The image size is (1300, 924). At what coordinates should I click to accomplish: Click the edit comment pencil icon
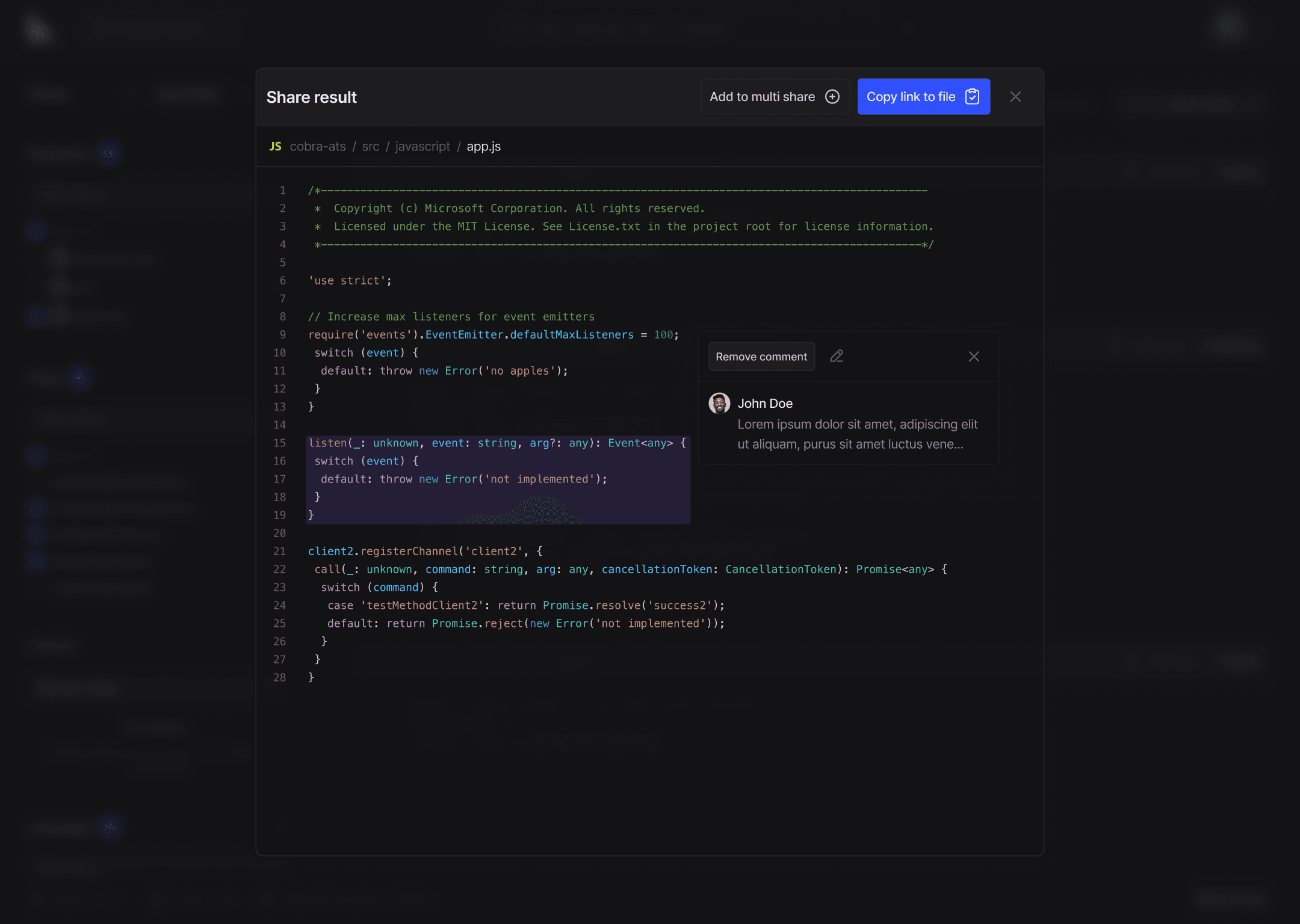[837, 357]
